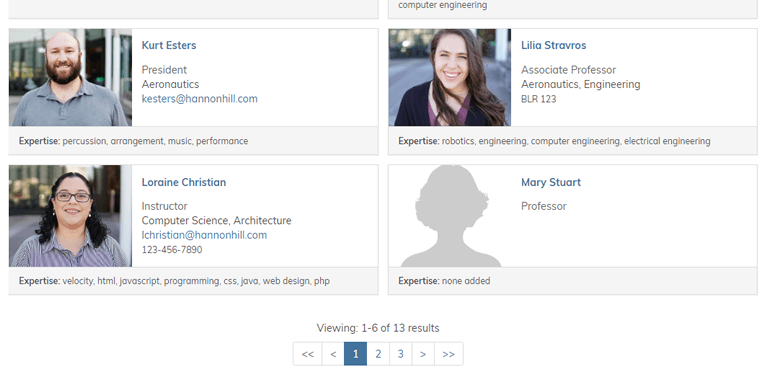Jump to pagination page 2
Viewport: 770px width, 383px height.
point(378,354)
